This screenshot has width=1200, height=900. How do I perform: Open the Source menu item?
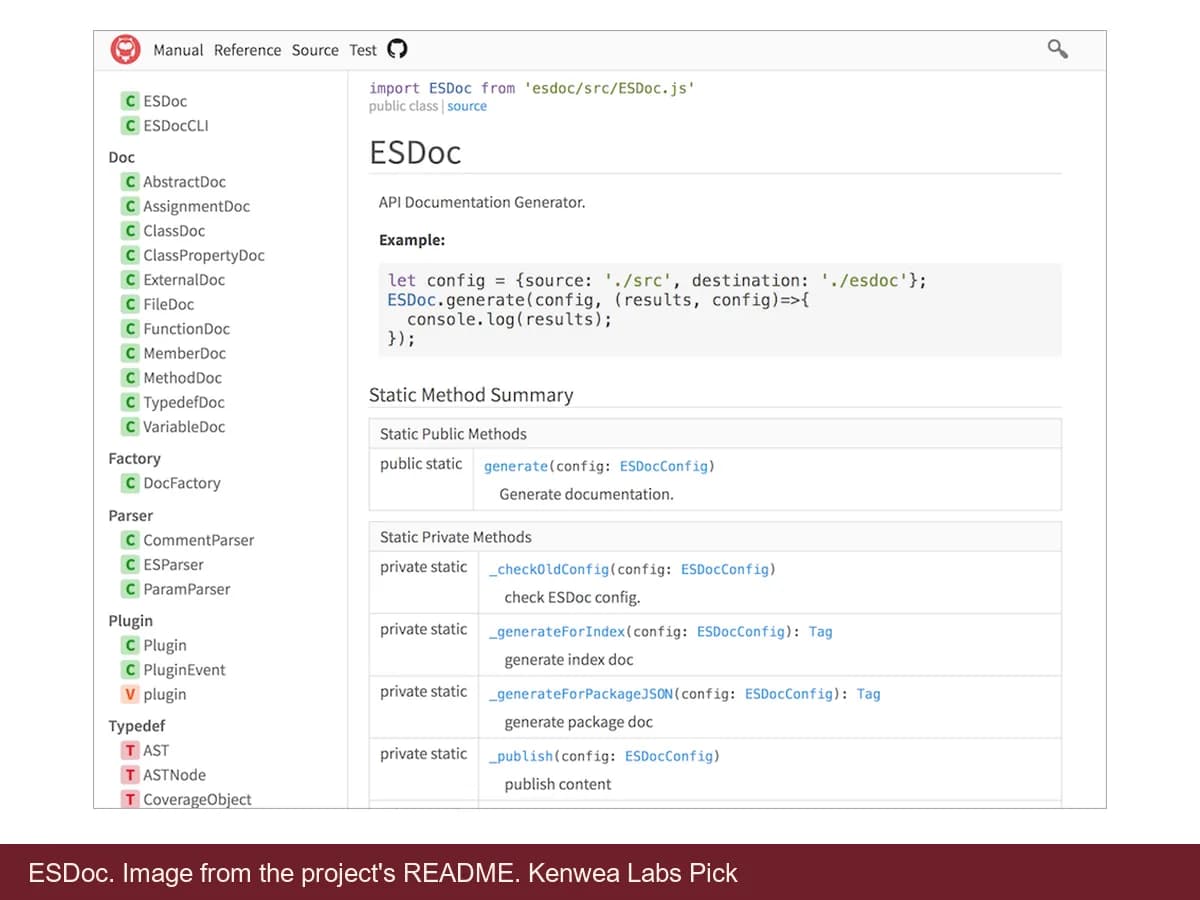click(x=315, y=50)
